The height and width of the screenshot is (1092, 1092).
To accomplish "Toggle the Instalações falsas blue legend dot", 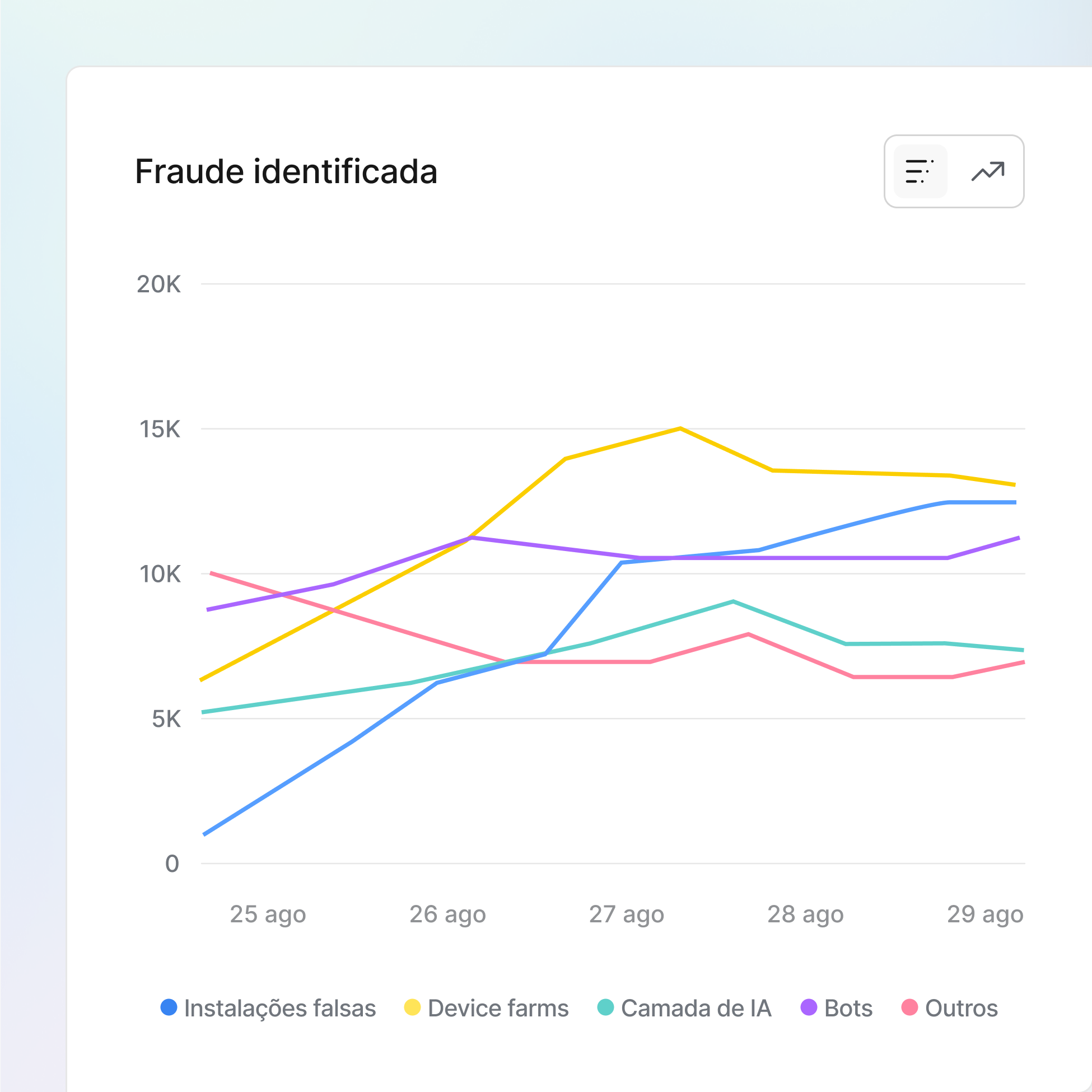I will (169, 1007).
